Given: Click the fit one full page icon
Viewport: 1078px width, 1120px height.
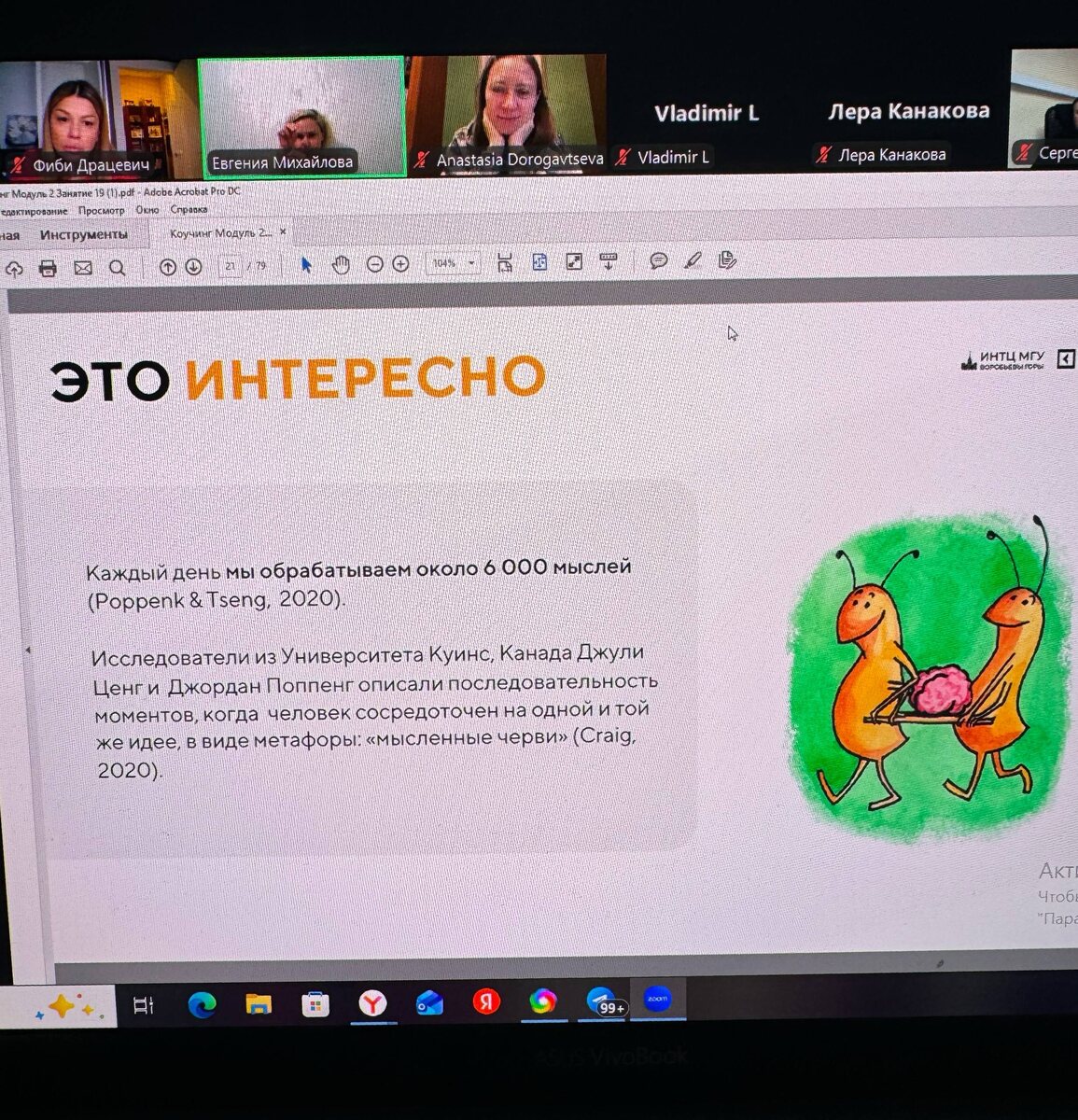Looking at the screenshot, I should tap(539, 262).
